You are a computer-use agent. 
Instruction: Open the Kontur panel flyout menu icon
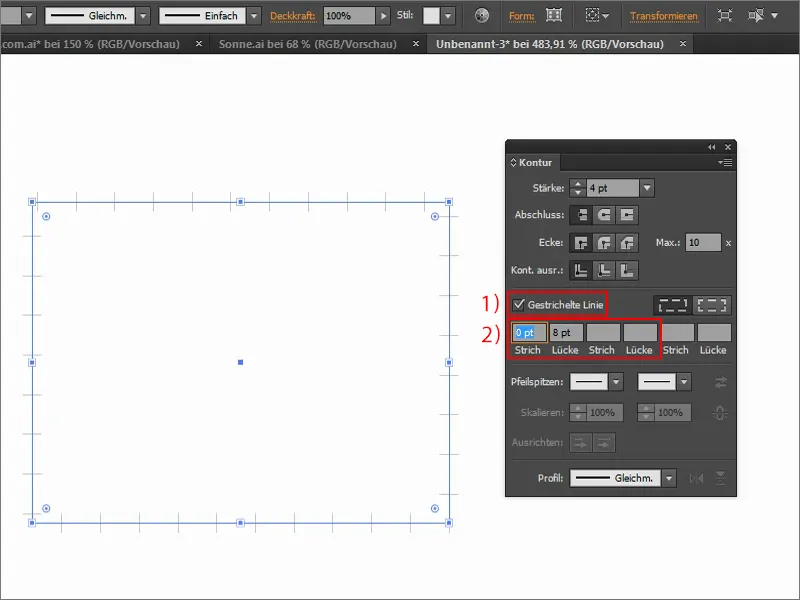725,162
